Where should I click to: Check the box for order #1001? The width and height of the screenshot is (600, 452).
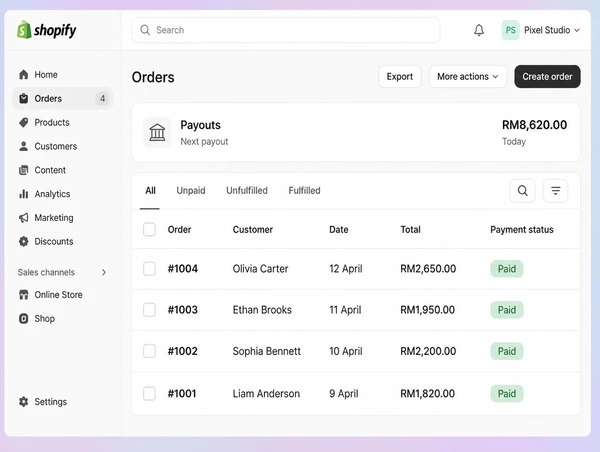click(x=149, y=393)
